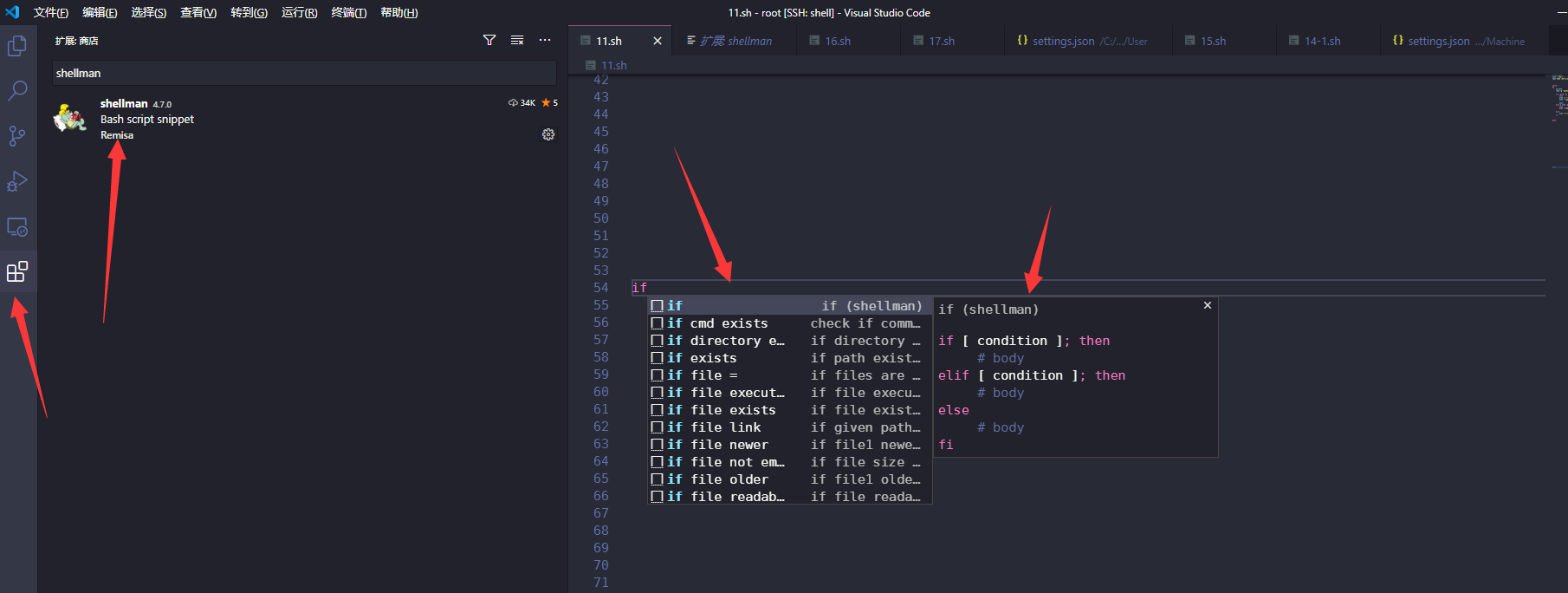Image resolution: width=1568 pixels, height=593 pixels.
Task: Select the 'if file readab…' suggestion
Action: (x=790, y=496)
